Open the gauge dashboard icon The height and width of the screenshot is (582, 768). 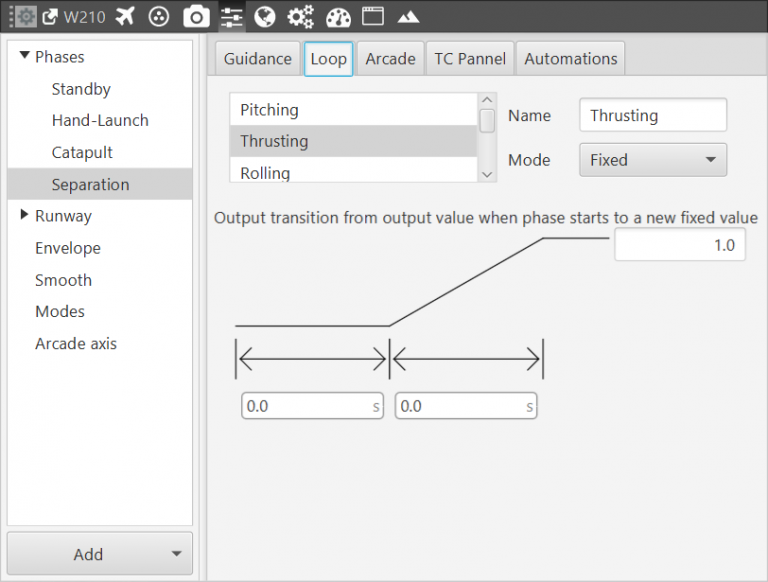pos(338,17)
